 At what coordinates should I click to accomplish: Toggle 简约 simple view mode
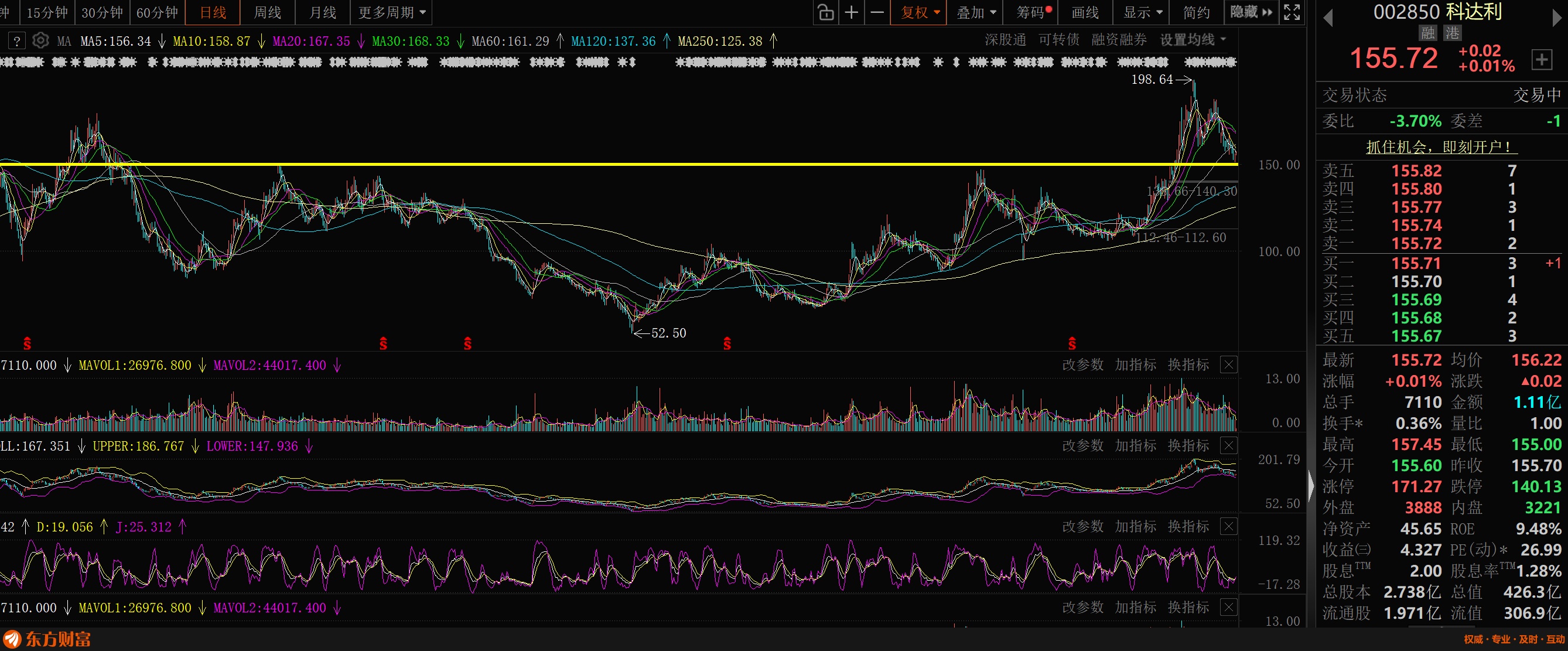[1196, 12]
